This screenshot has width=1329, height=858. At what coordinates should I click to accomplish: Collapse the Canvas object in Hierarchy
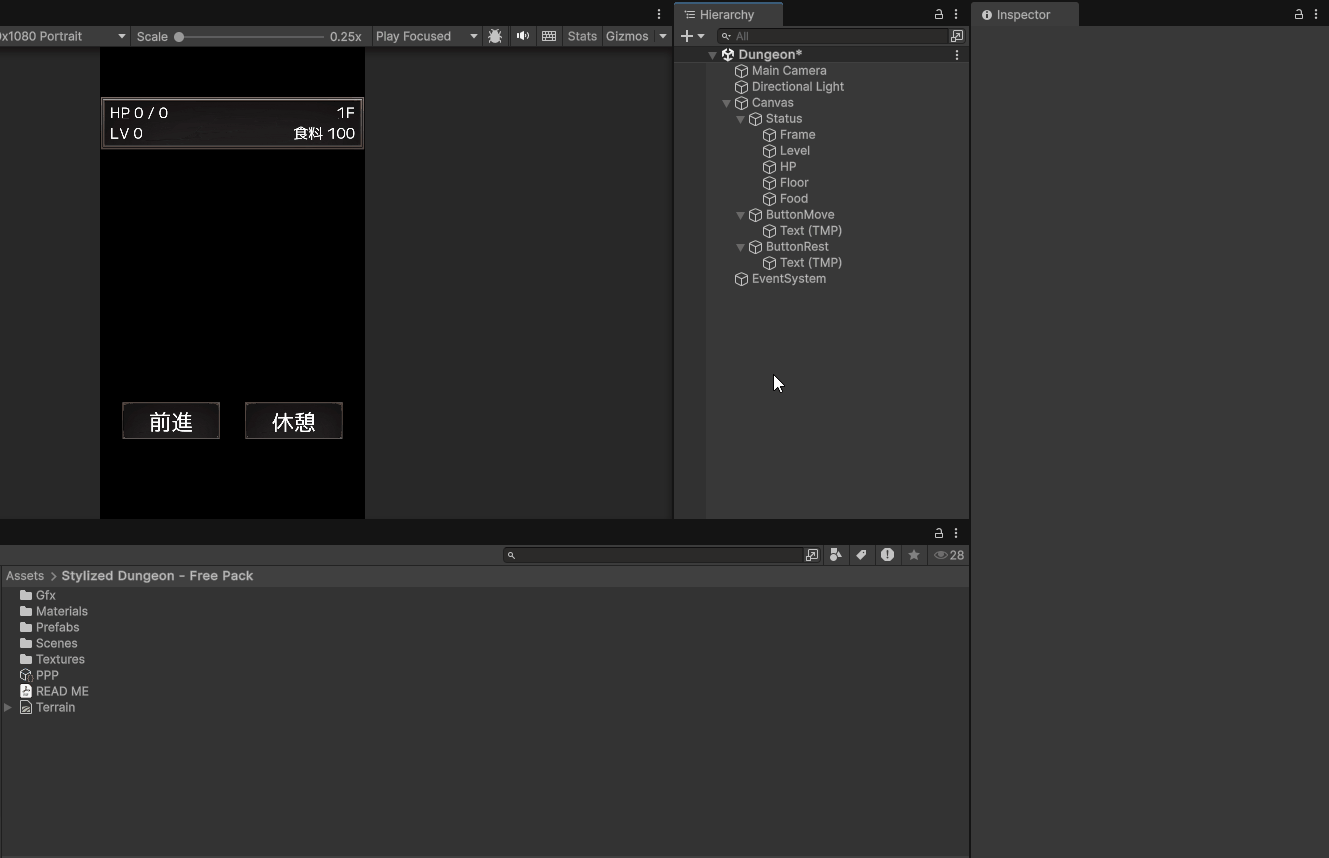point(727,103)
